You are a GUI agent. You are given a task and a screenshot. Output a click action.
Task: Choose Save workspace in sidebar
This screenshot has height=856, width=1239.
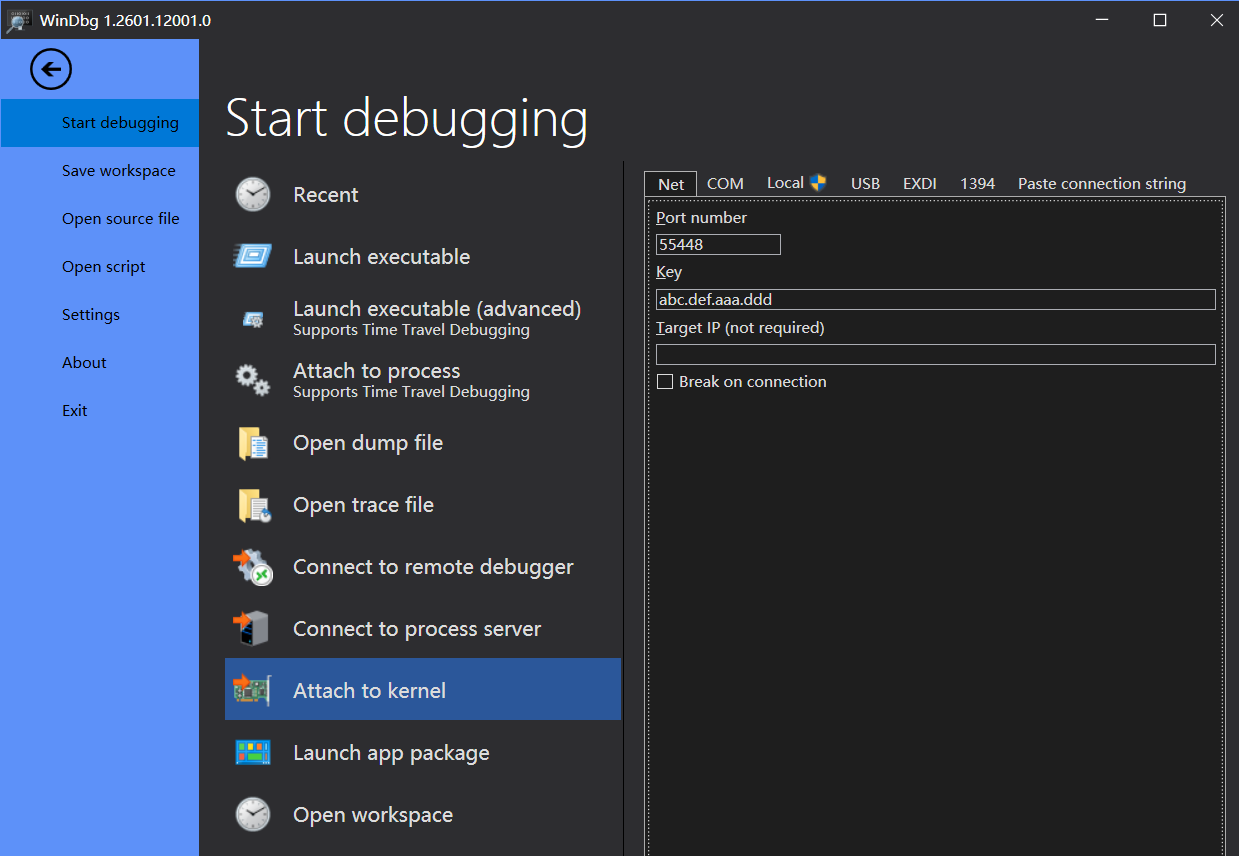pyautogui.click(x=100, y=171)
